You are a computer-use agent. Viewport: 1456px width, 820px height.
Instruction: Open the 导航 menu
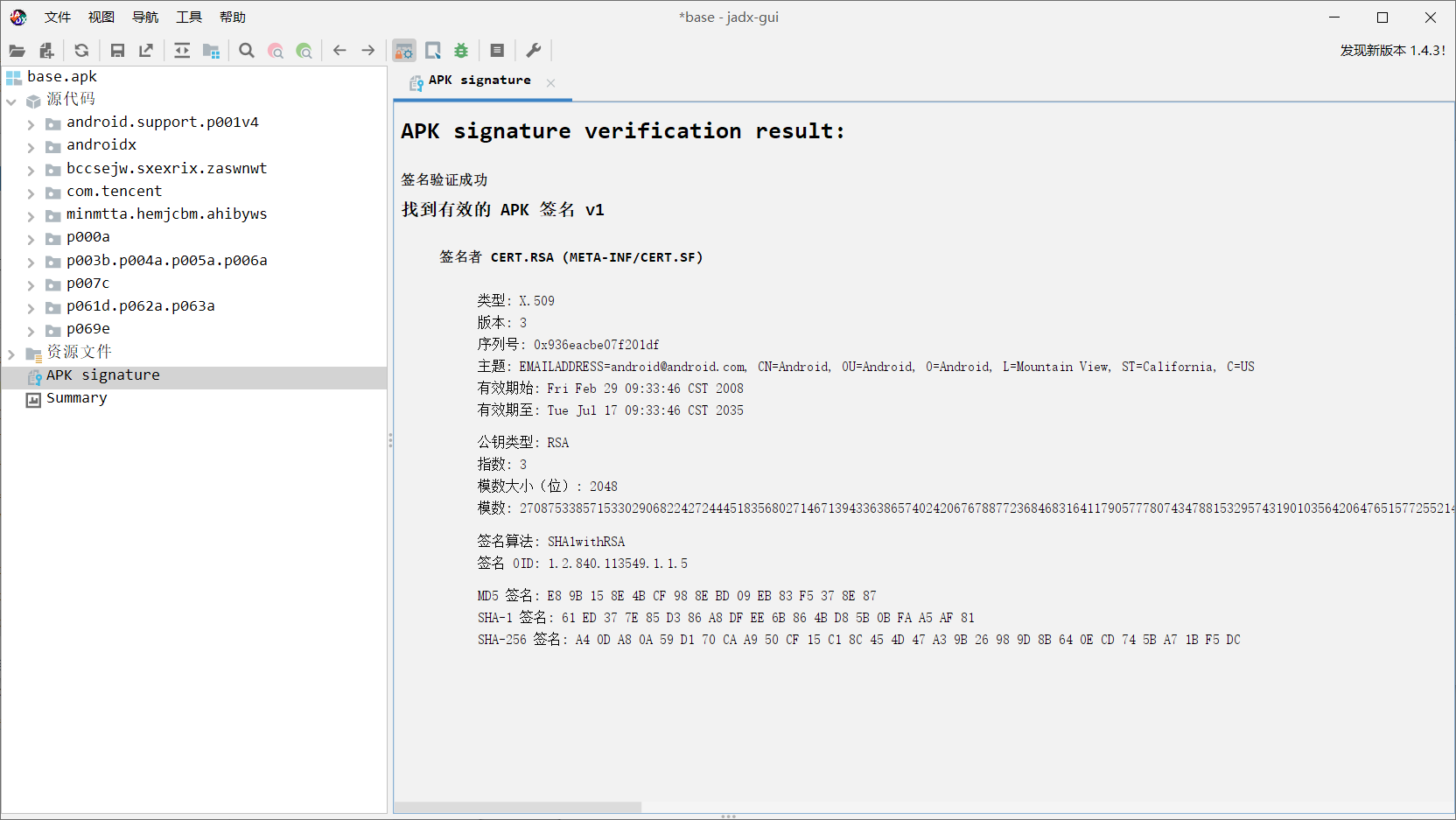click(x=145, y=18)
